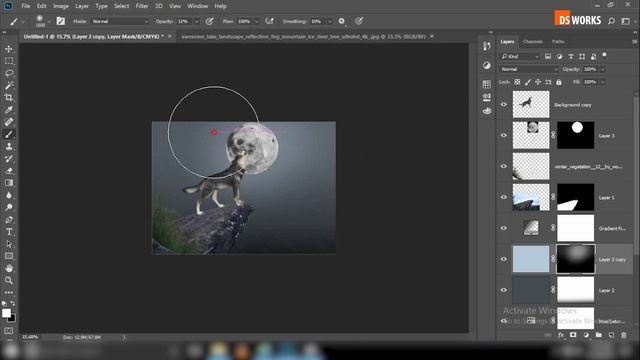Open layer blend mode Normal dropdown
640x360 pixels.
(x=529, y=69)
